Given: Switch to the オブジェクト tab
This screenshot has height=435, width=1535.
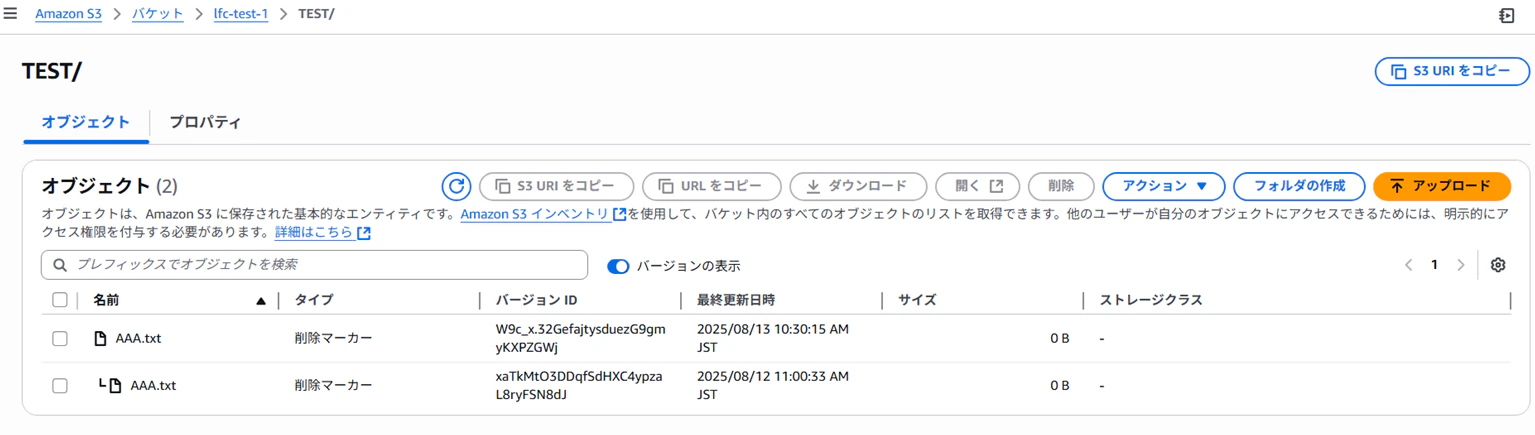Looking at the screenshot, I should (x=86, y=122).
